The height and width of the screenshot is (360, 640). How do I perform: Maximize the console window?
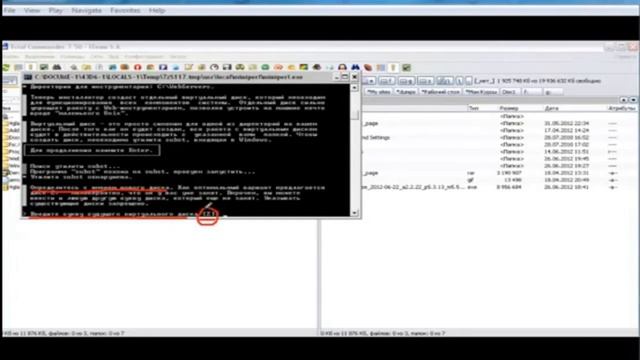(345, 77)
